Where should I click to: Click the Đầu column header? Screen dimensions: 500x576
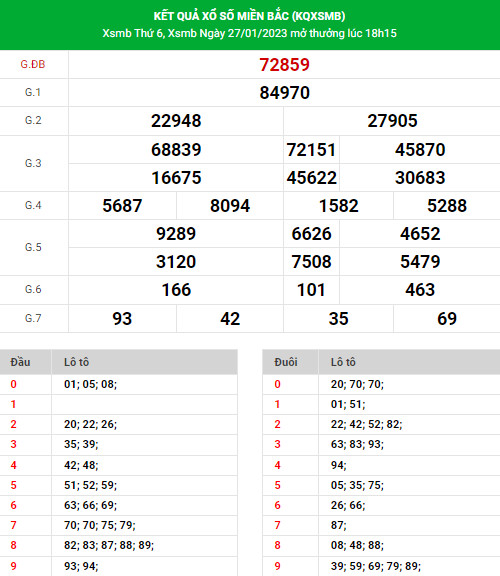(x=20, y=362)
